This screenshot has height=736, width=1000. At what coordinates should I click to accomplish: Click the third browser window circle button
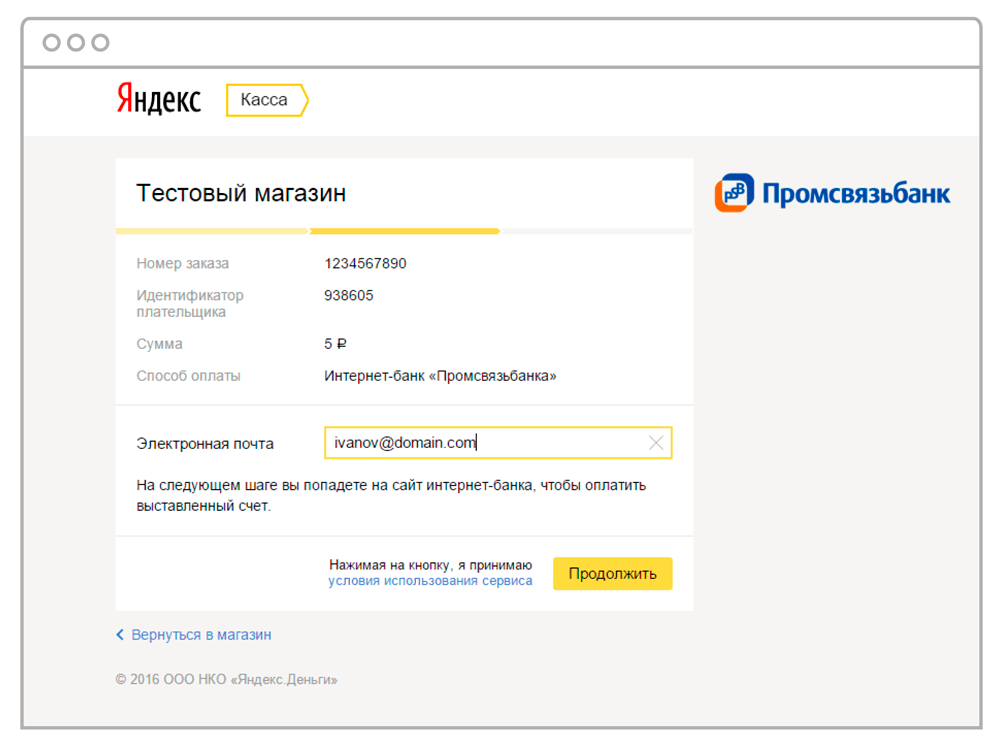100,43
